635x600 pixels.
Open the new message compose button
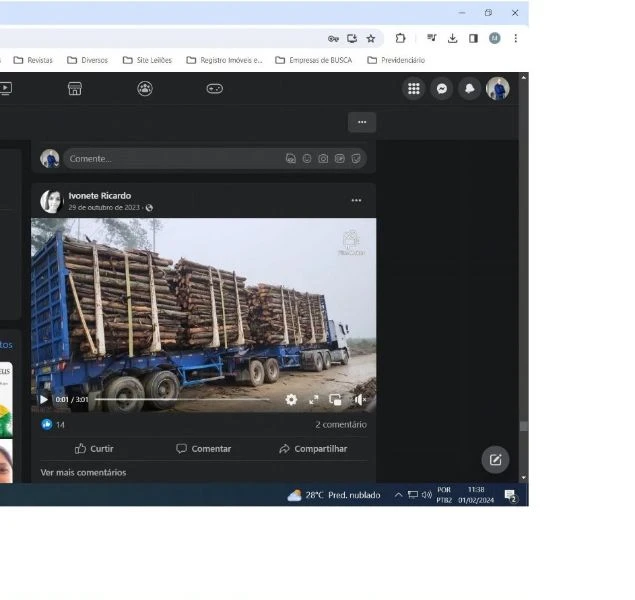click(x=495, y=460)
